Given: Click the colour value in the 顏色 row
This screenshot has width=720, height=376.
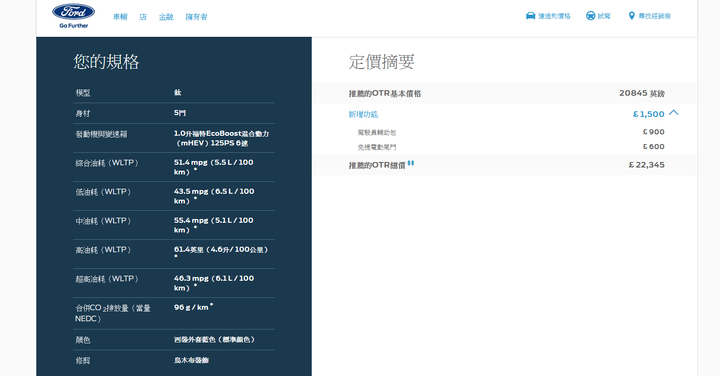Looking at the screenshot, I should 214,340.
